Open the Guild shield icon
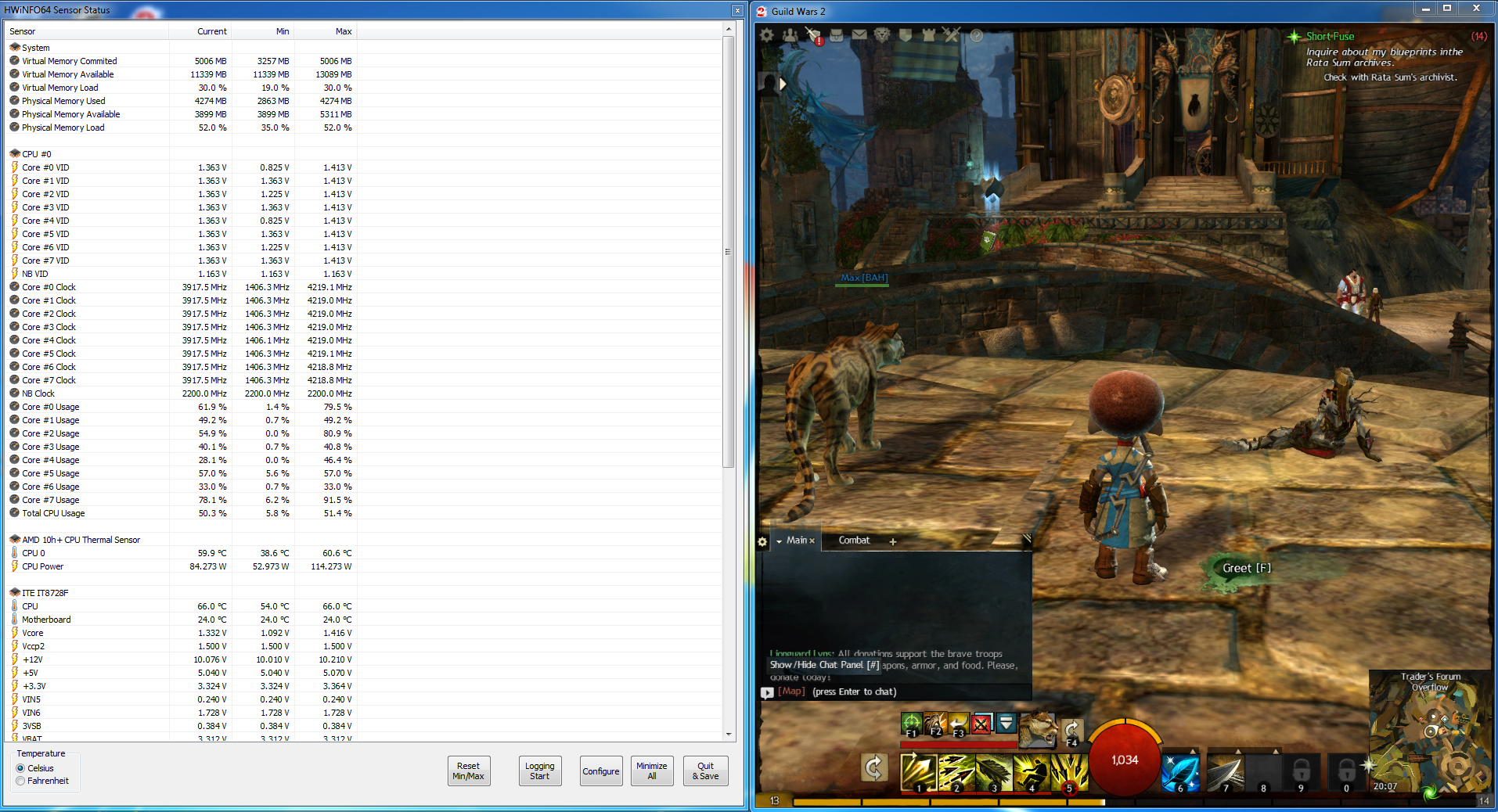Screen dimensions: 1498x812 pyautogui.click(x=906, y=35)
